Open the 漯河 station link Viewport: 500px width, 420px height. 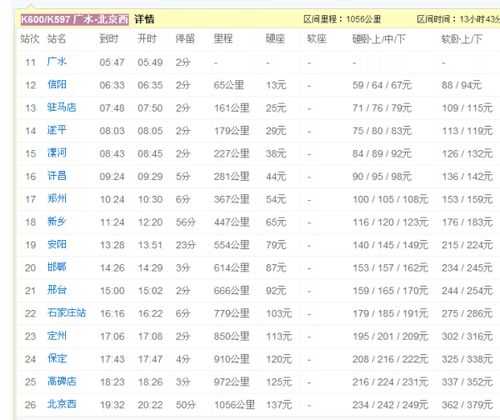point(57,153)
